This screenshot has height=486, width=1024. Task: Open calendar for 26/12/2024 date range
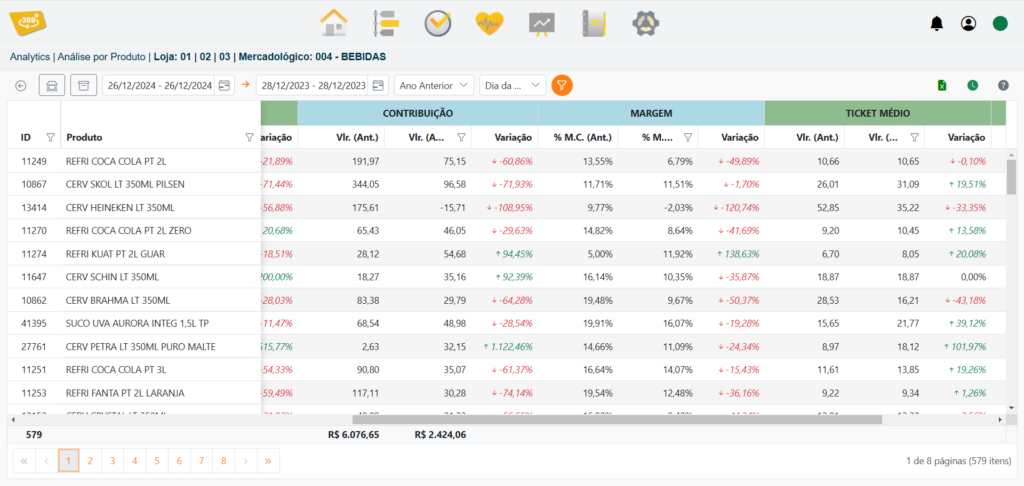point(224,86)
